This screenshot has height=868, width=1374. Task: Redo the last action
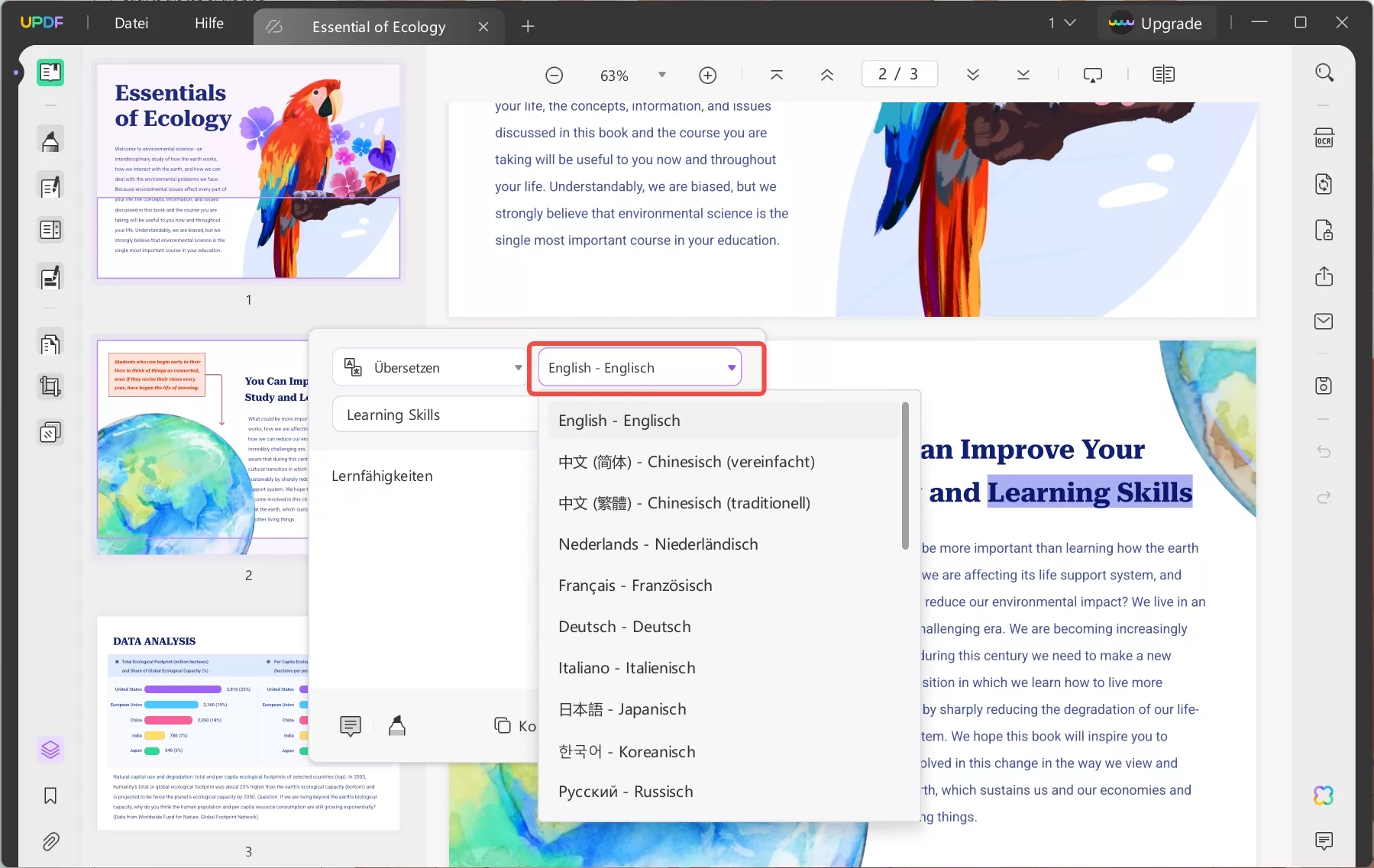[x=1324, y=498]
